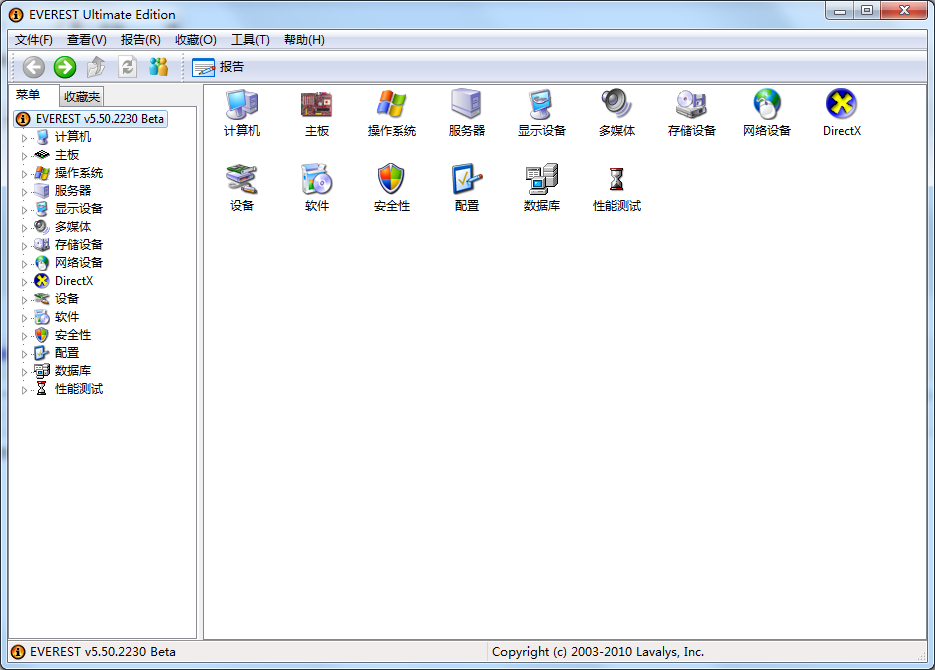The image size is (935, 670).
Task: Click the Back arrow toolbar button
Action: coord(34,67)
